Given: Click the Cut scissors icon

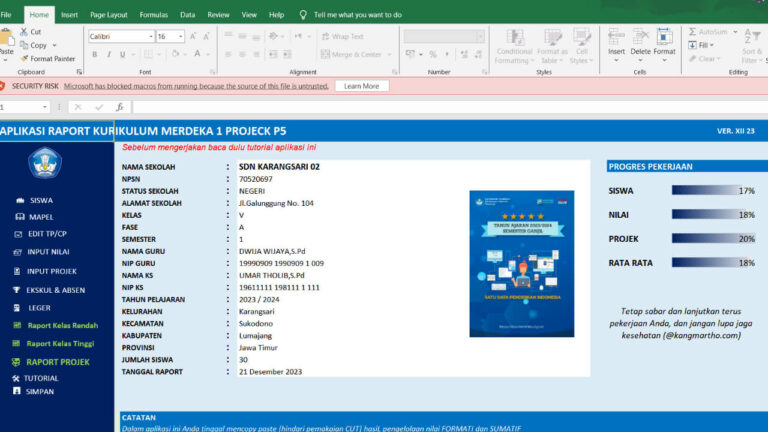Looking at the screenshot, I should 21,32.
